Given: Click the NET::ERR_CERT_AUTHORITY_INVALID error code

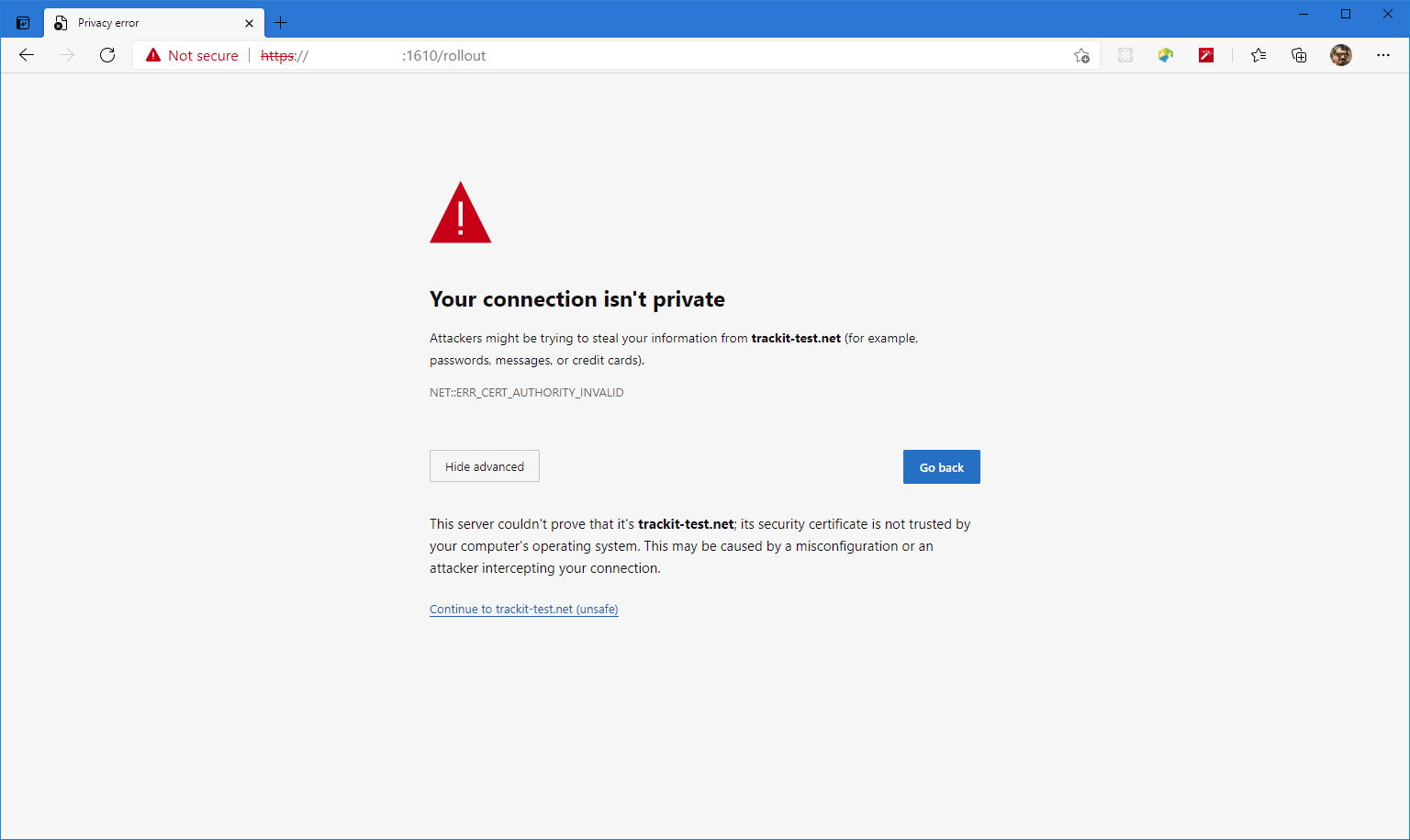Looking at the screenshot, I should coord(527,392).
